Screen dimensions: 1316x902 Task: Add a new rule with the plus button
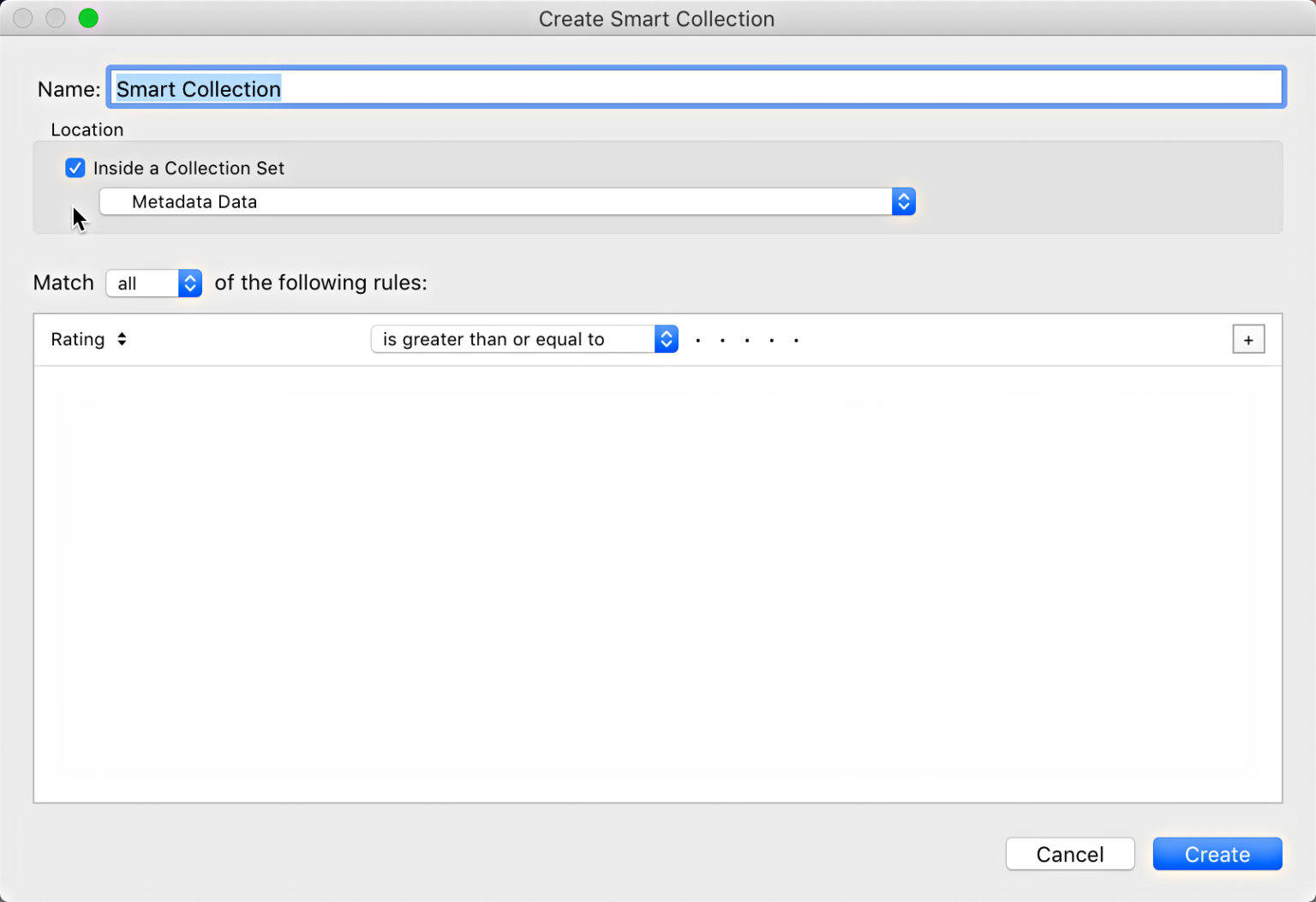tap(1247, 339)
